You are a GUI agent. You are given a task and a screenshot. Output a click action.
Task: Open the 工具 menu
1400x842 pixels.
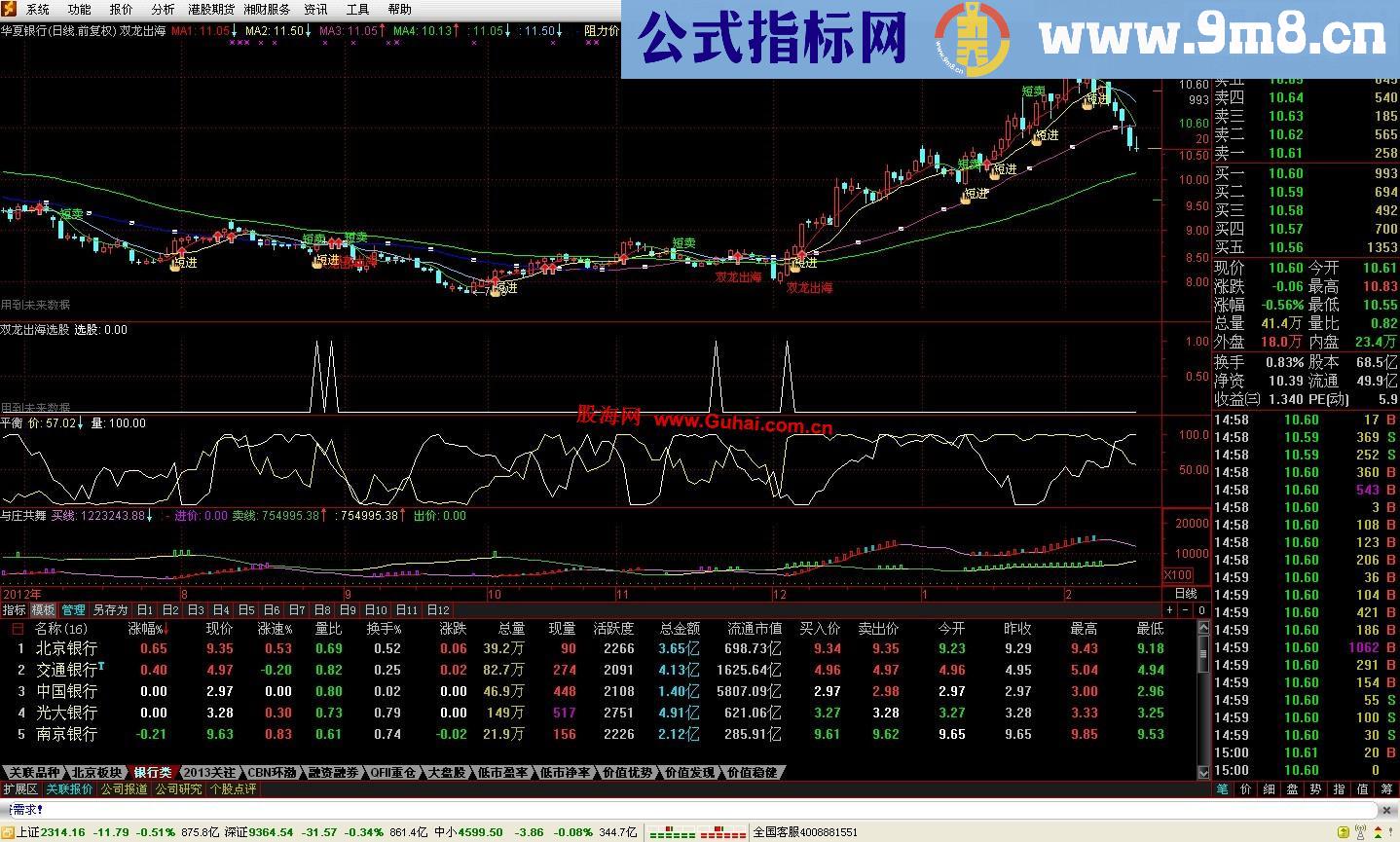coord(356,9)
